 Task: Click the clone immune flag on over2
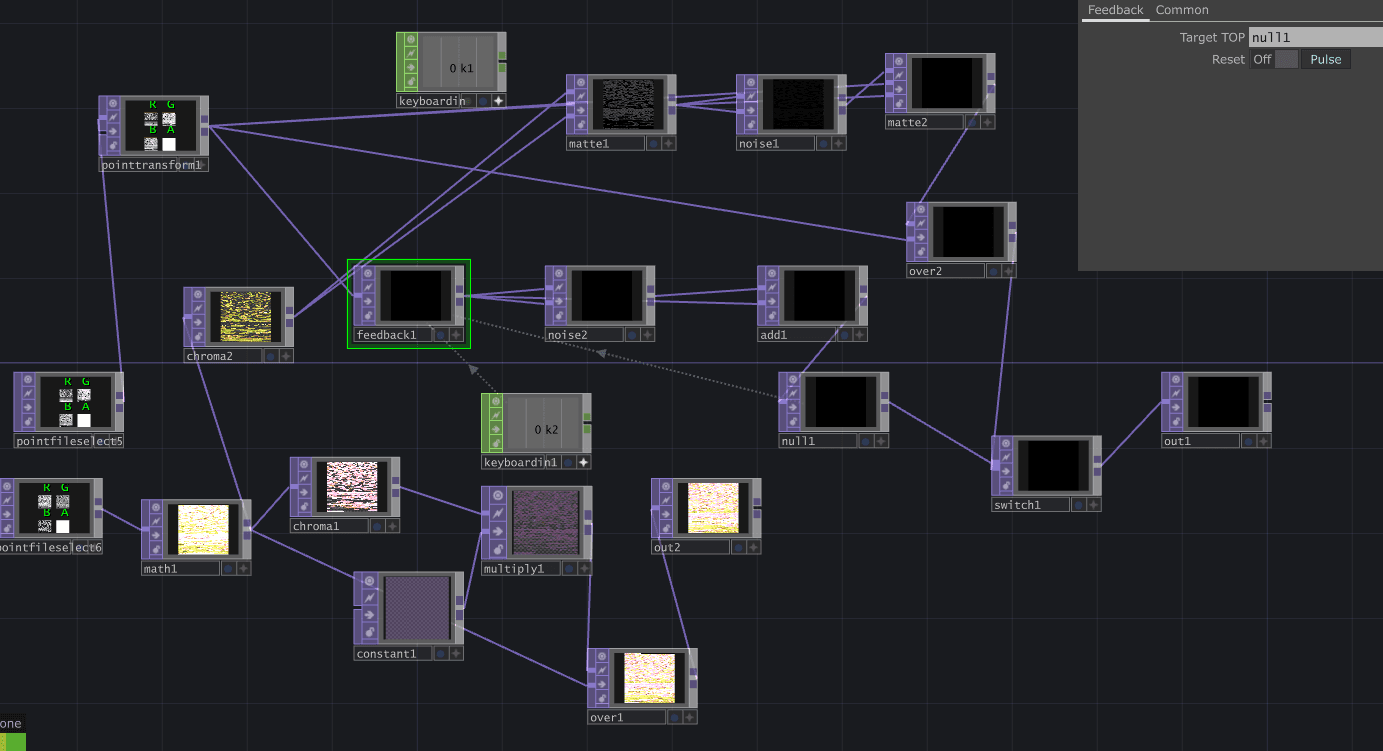922,225
